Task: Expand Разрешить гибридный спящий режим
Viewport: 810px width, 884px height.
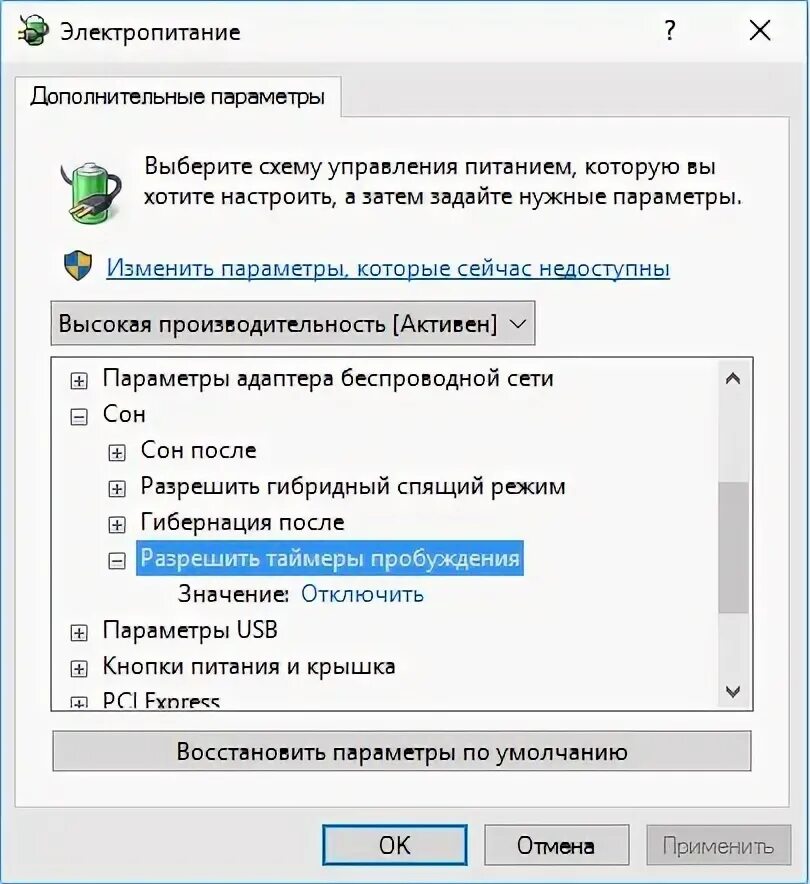Action: click(x=117, y=489)
